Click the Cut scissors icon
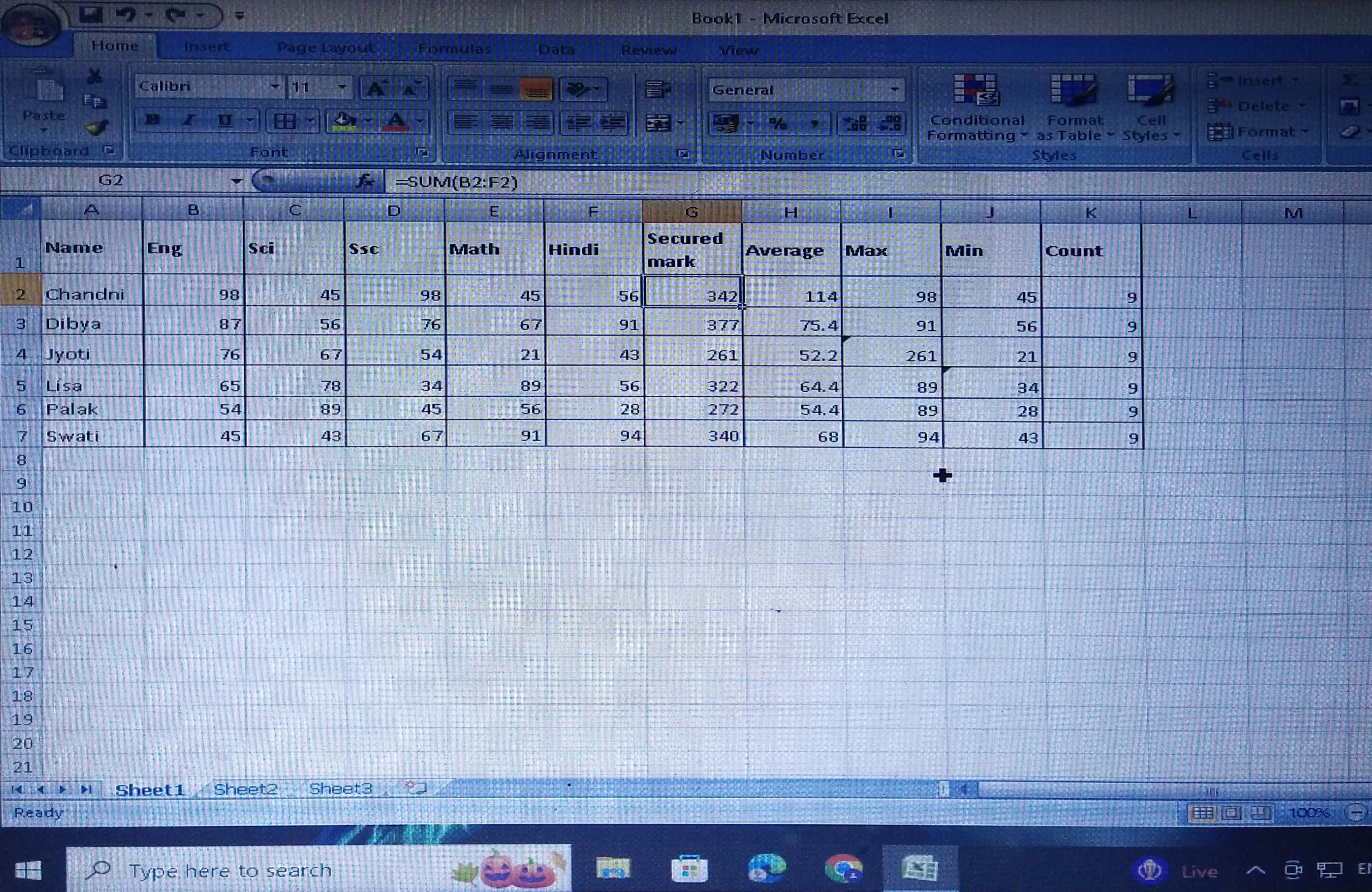 pos(95,77)
